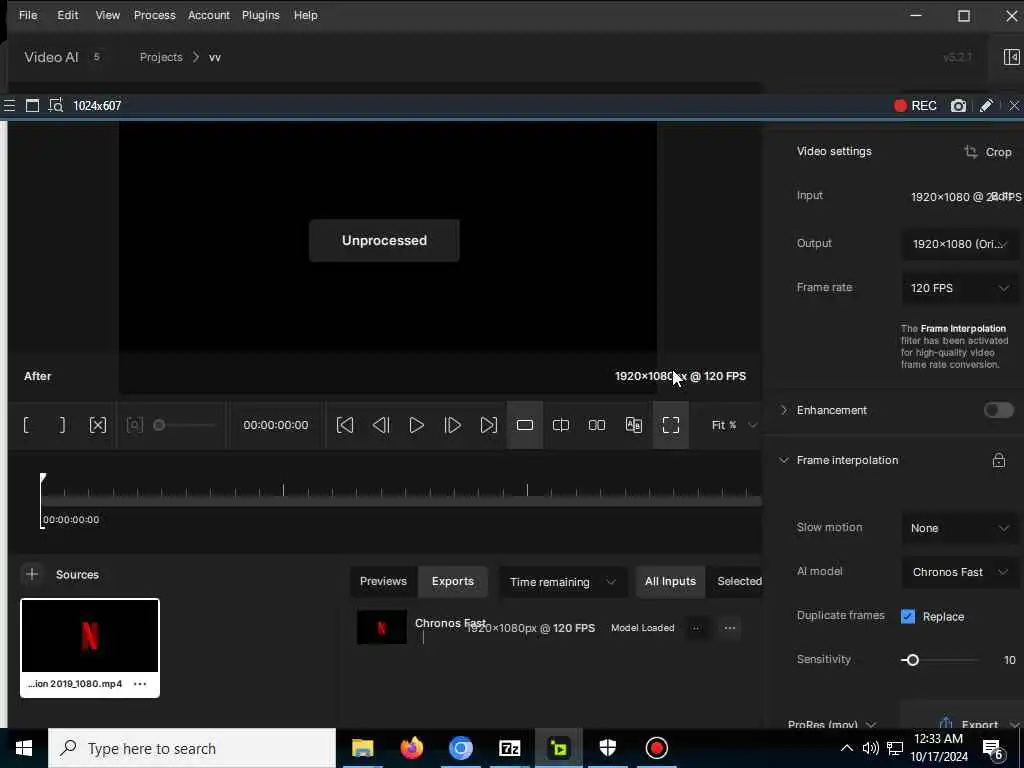Click the recorder region search icon
Viewport: 1024px width, 768px height.
point(56,106)
